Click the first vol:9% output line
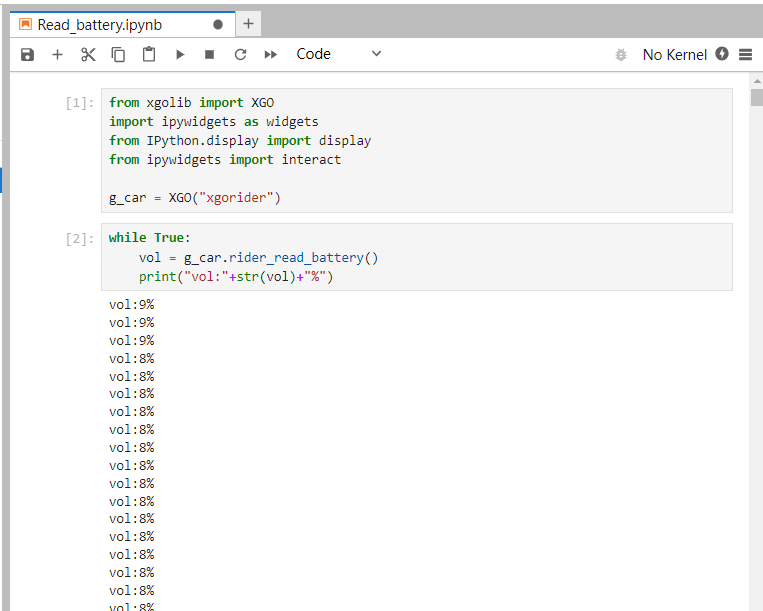 [131, 305]
